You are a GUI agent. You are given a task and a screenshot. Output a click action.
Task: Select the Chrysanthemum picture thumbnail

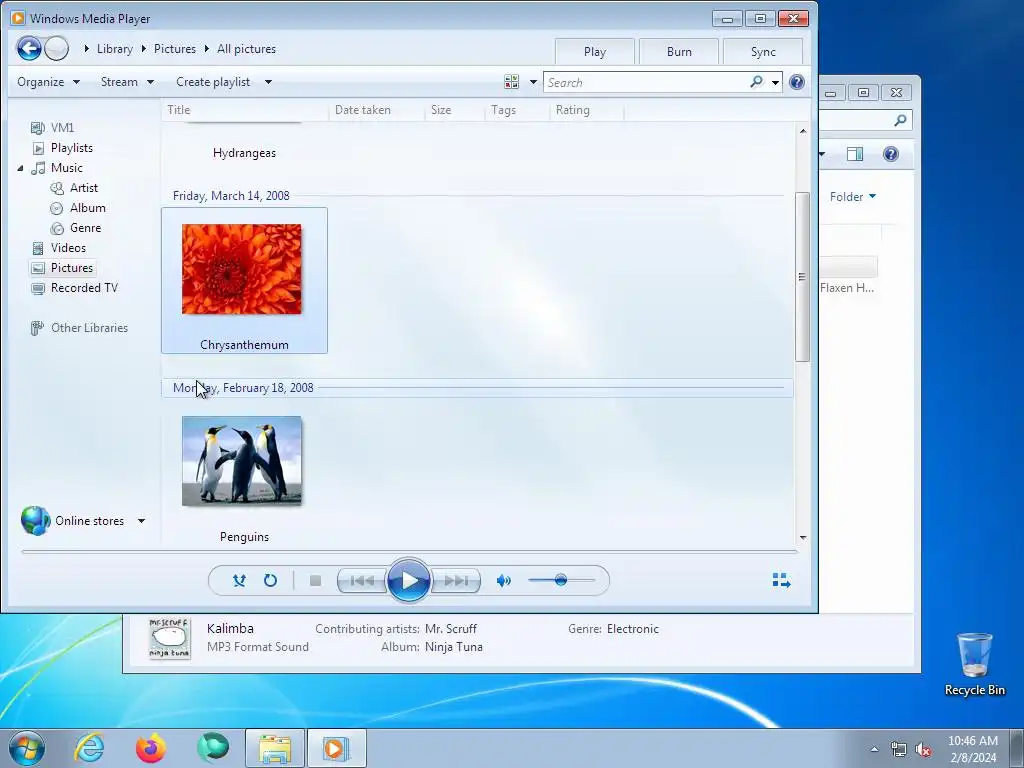(x=242, y=269)
